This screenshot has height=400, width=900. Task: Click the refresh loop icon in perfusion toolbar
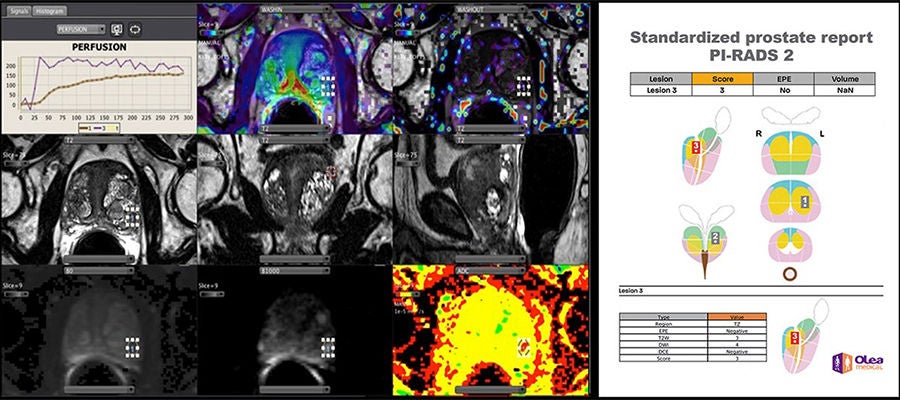[135, 29]
